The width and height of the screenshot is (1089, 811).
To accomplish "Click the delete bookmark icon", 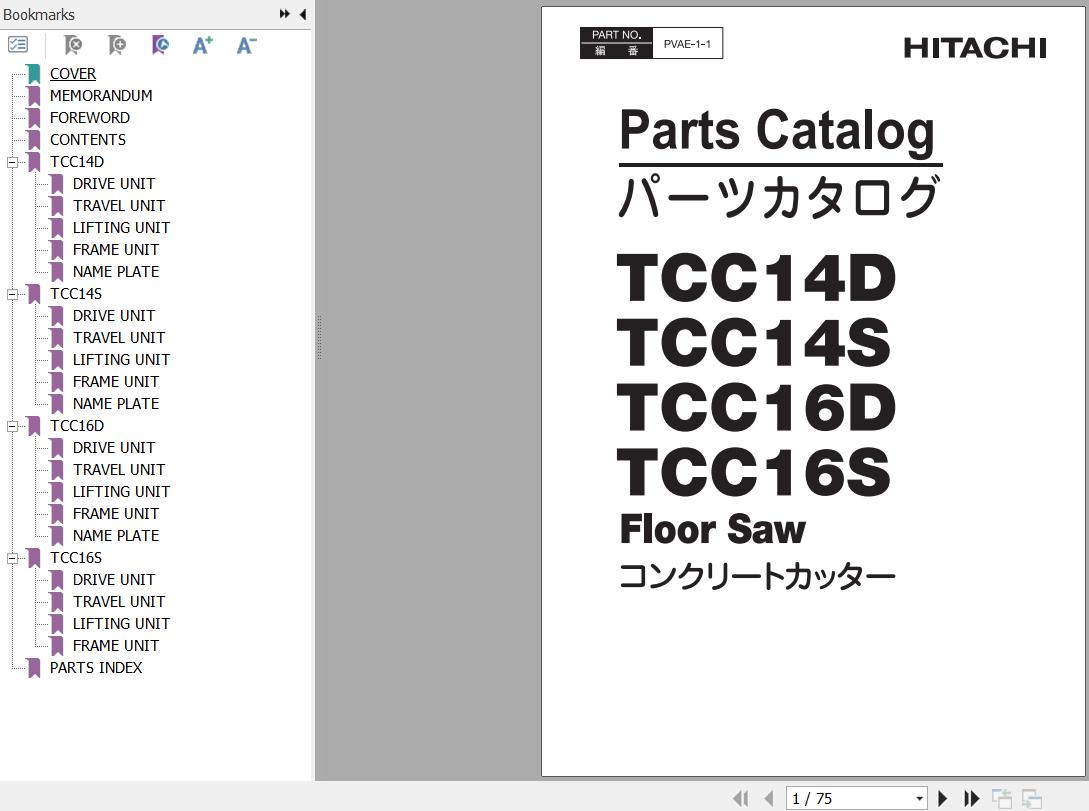I will 72,45.
